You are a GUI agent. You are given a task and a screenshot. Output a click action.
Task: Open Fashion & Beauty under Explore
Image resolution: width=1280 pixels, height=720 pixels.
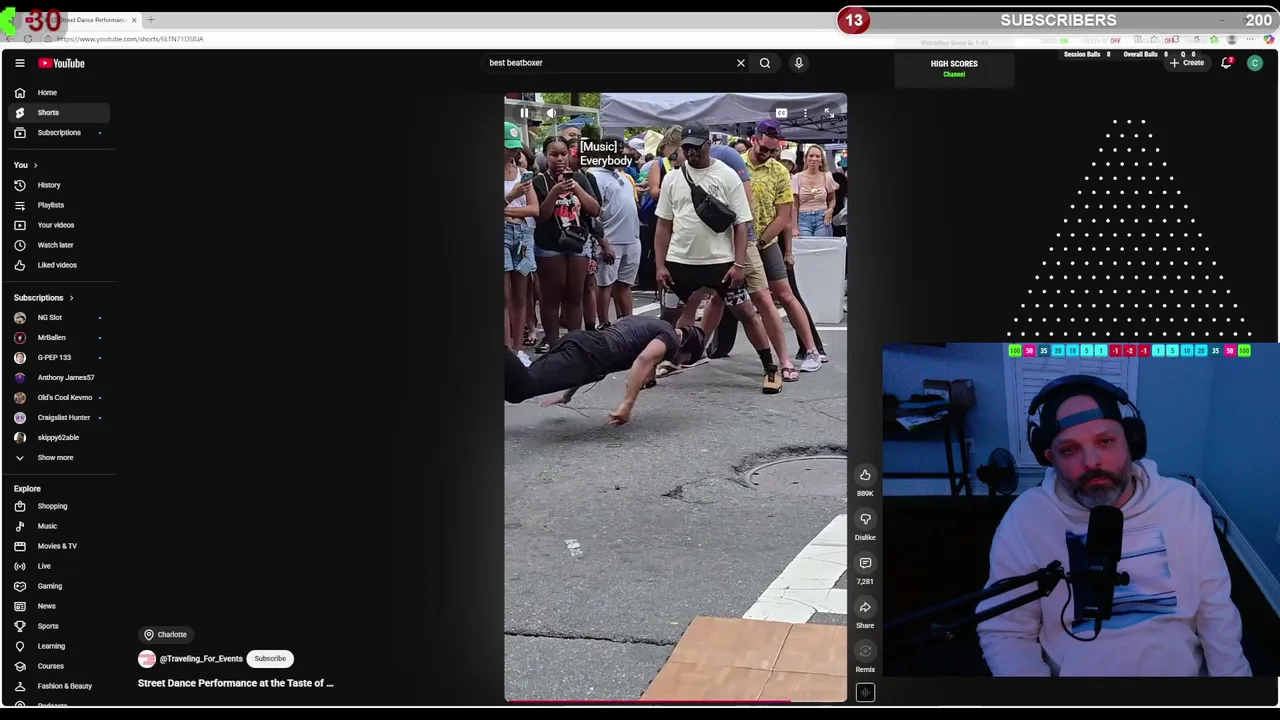pos(58,686)
